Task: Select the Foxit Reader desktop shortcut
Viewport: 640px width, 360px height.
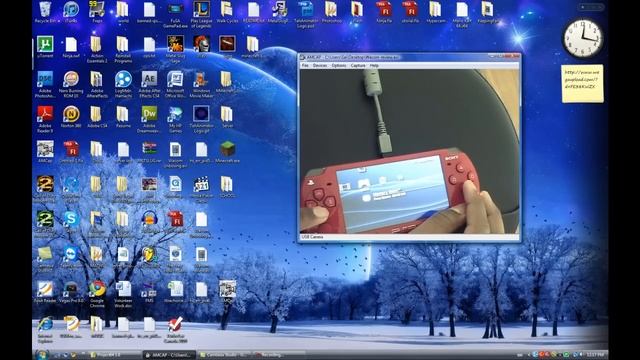Action: tap(45, 291)
